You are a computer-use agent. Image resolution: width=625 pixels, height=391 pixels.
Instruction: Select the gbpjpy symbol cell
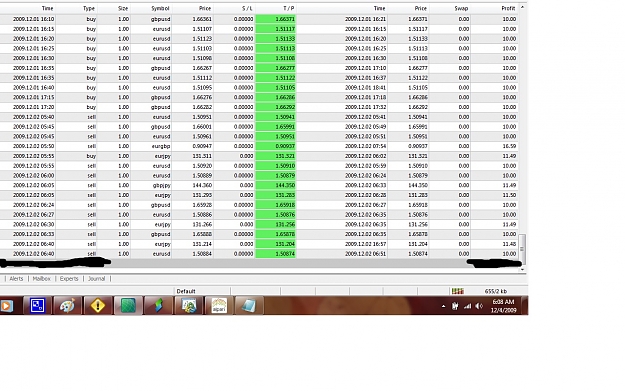coord(161,185)
